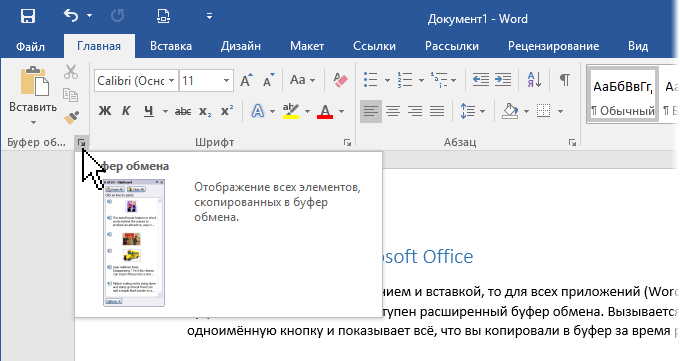
Task: Align text right
Action: click(415, 112)
